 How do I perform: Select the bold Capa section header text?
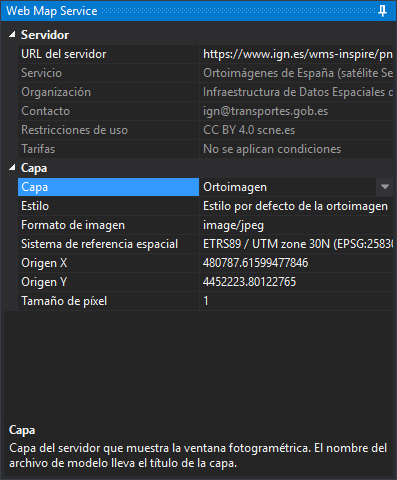(34, 168)
